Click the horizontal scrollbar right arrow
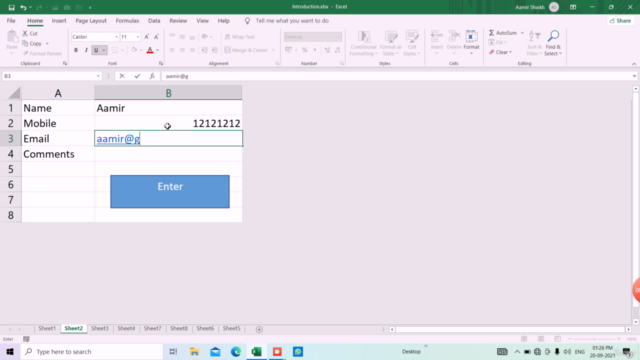Screen dimensions: 640x360 click(629, 329)
